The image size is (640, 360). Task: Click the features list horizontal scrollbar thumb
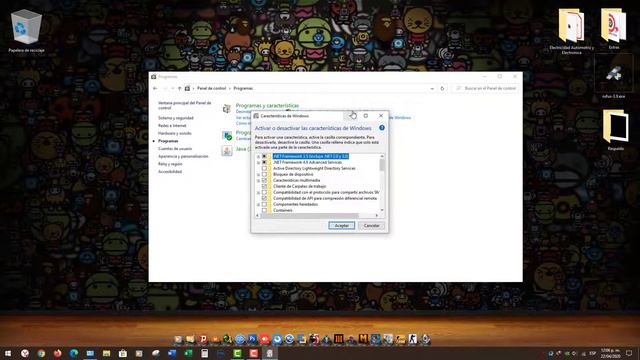tap(310, 216)
